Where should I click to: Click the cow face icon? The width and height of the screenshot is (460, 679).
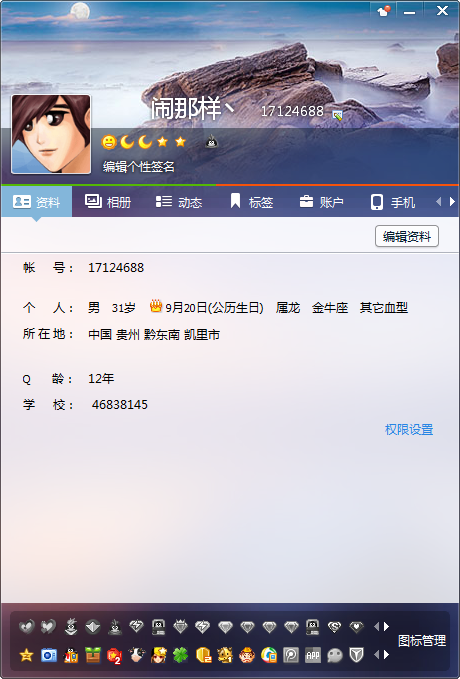(136, 655)
